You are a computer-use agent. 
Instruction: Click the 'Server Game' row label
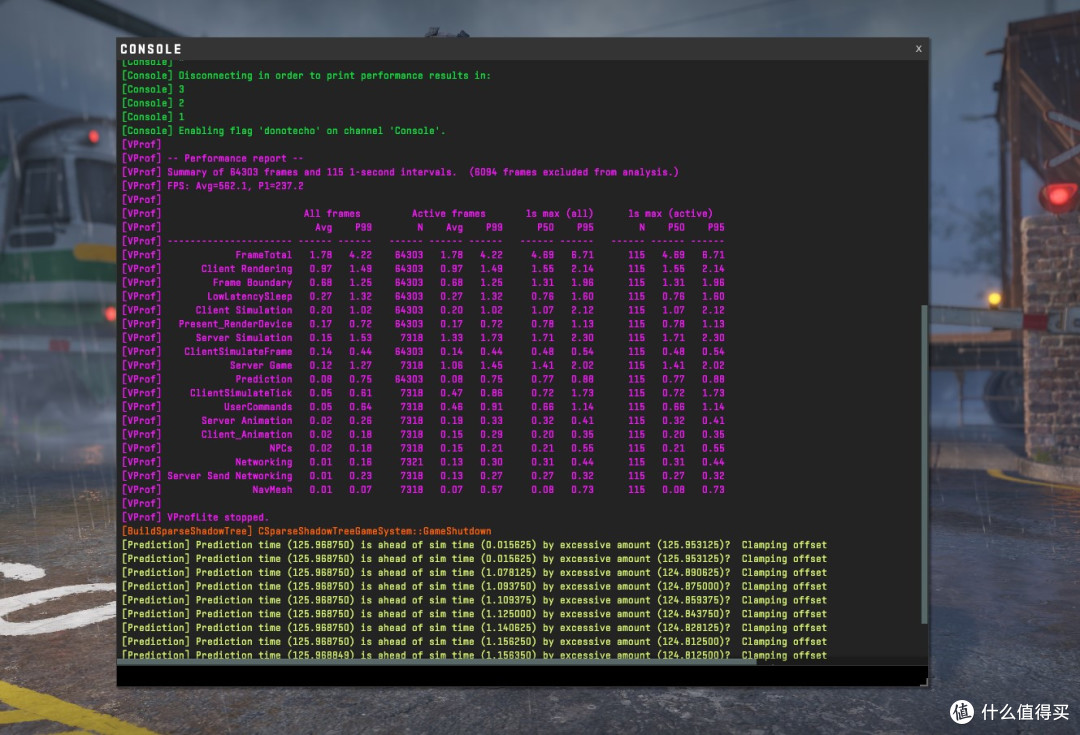(x=261, y=365)
